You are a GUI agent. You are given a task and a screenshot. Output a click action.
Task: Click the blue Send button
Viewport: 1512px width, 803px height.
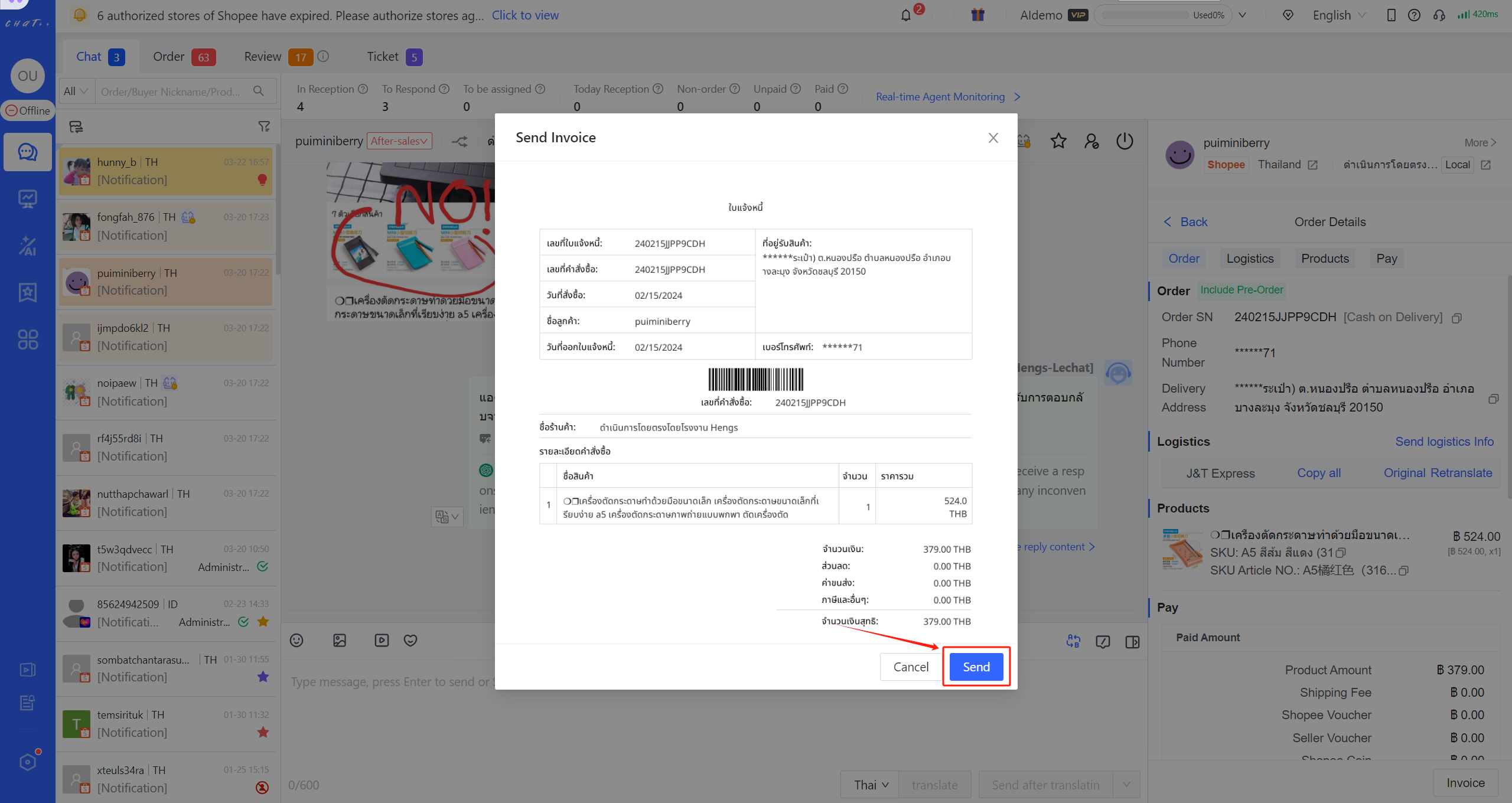(976, 667)
